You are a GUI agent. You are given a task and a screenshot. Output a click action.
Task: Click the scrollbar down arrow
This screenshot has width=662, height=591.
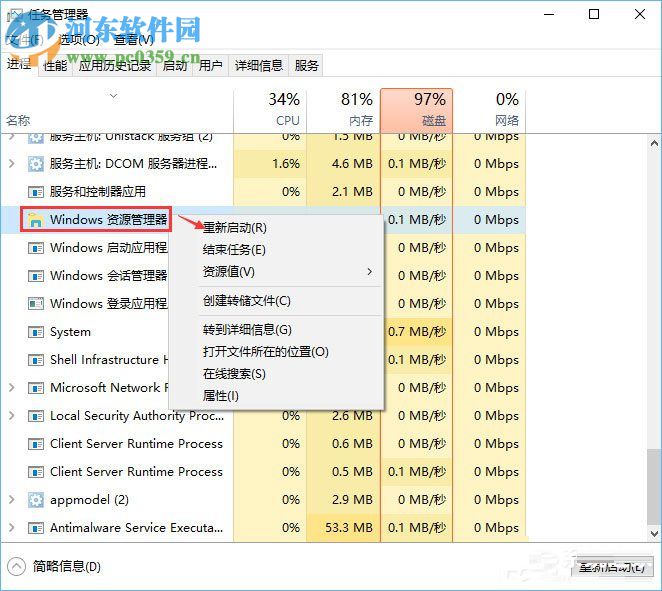(x=654, y=534)
